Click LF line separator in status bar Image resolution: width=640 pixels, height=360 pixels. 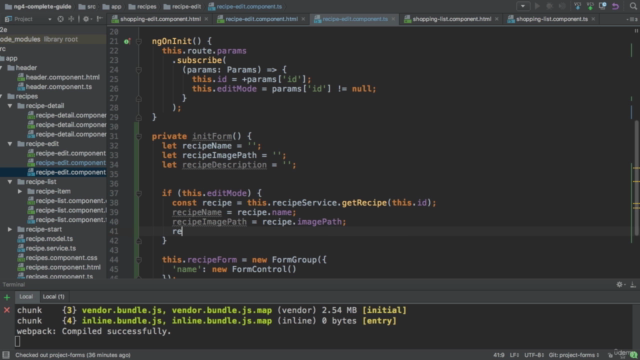point(514,355)
